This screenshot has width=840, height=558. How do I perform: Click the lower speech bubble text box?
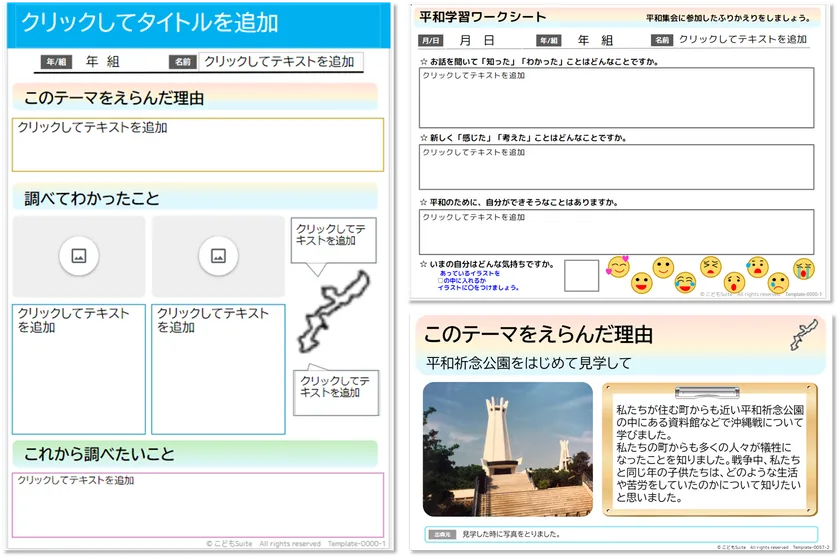338,387
